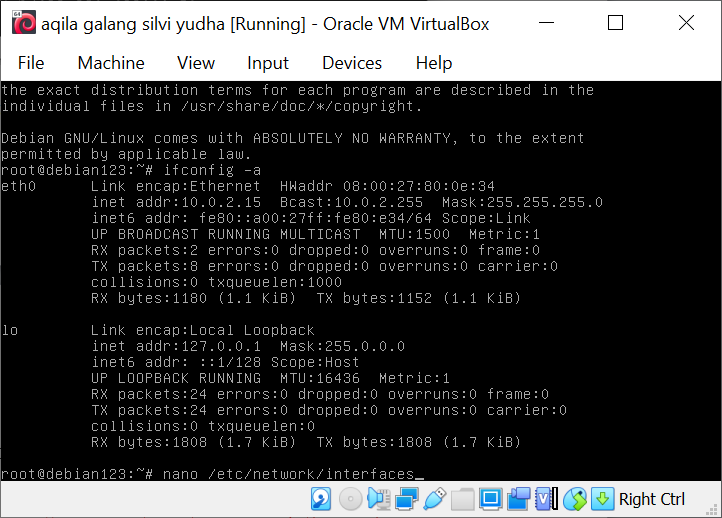Click the video recording status icon

[x=519, y=499]
